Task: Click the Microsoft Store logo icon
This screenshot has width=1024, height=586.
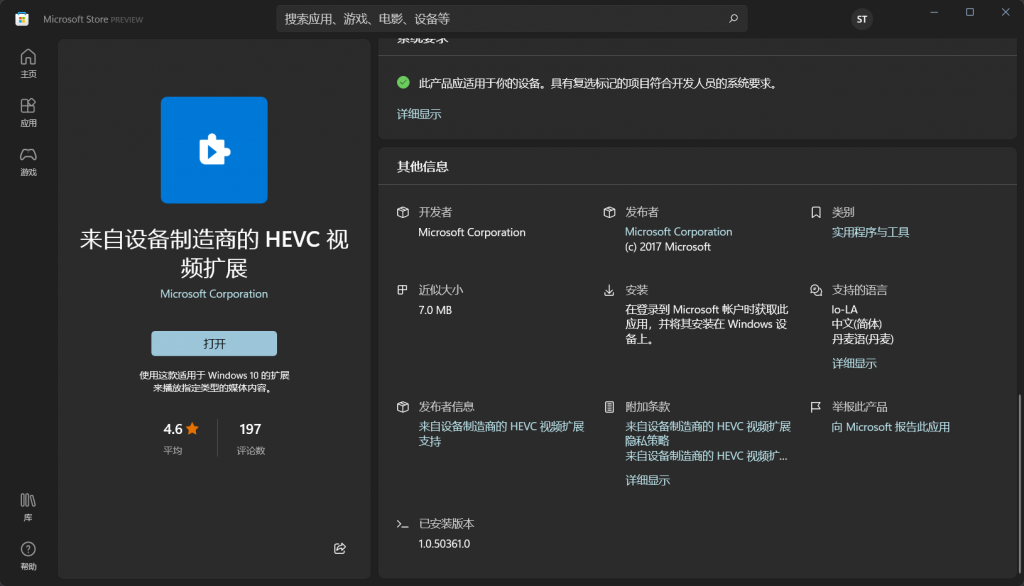Action: click(21, 18)
